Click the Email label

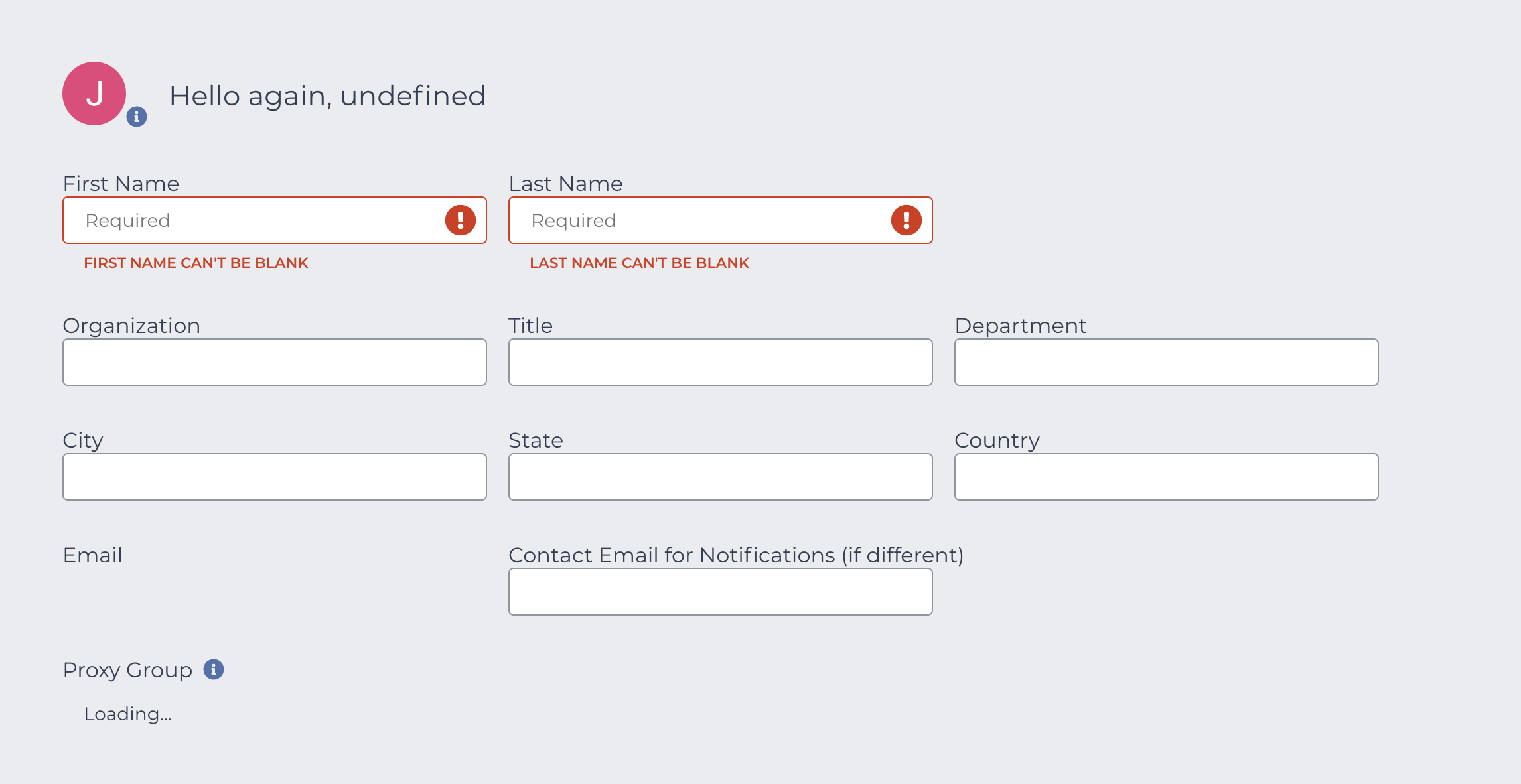tap(93, 555)
